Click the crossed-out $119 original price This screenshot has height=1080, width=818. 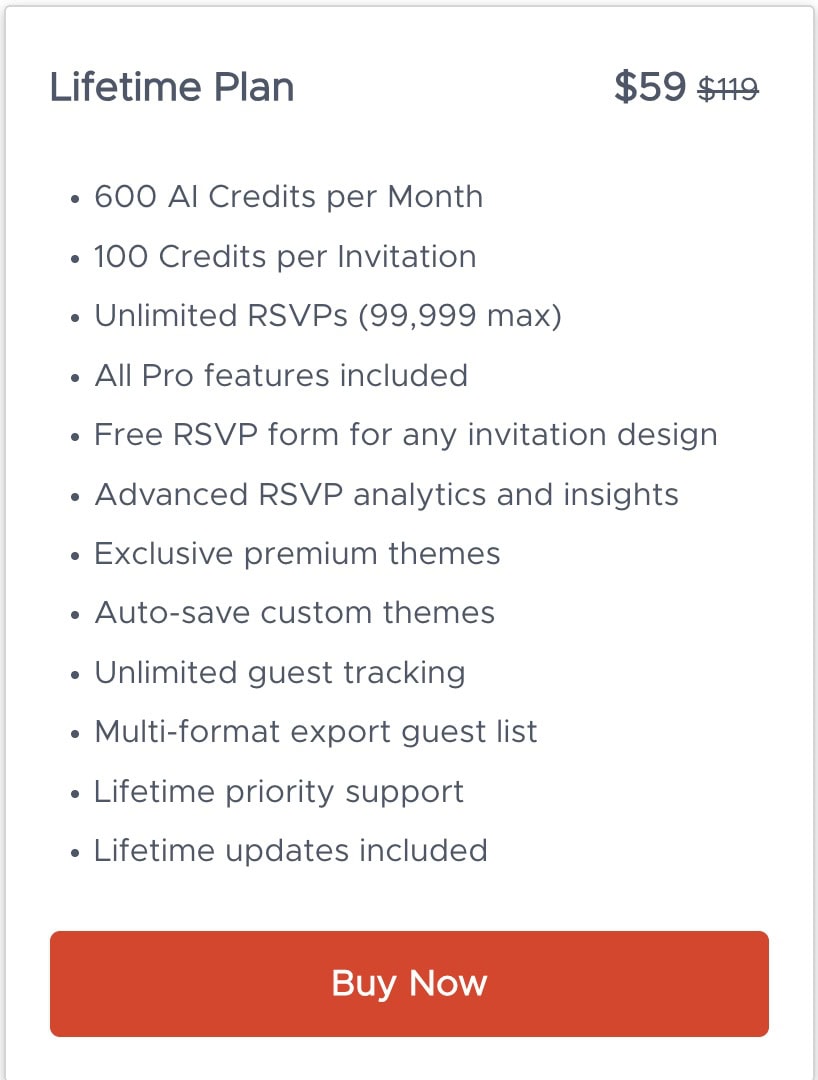coord(728,90)
